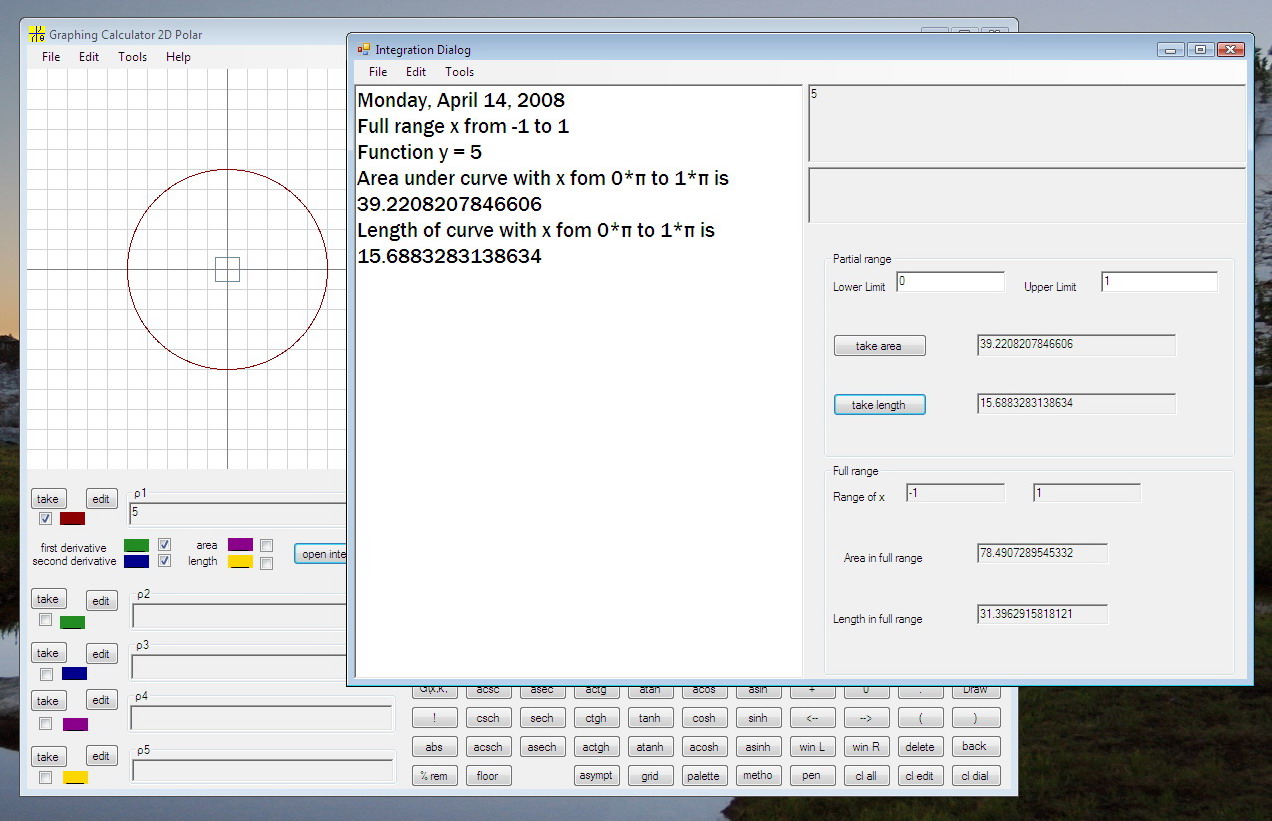This screenshot has height=821, width=1272.
Task: Click the green ρ2 color swatch
Action: pos(72,622)
